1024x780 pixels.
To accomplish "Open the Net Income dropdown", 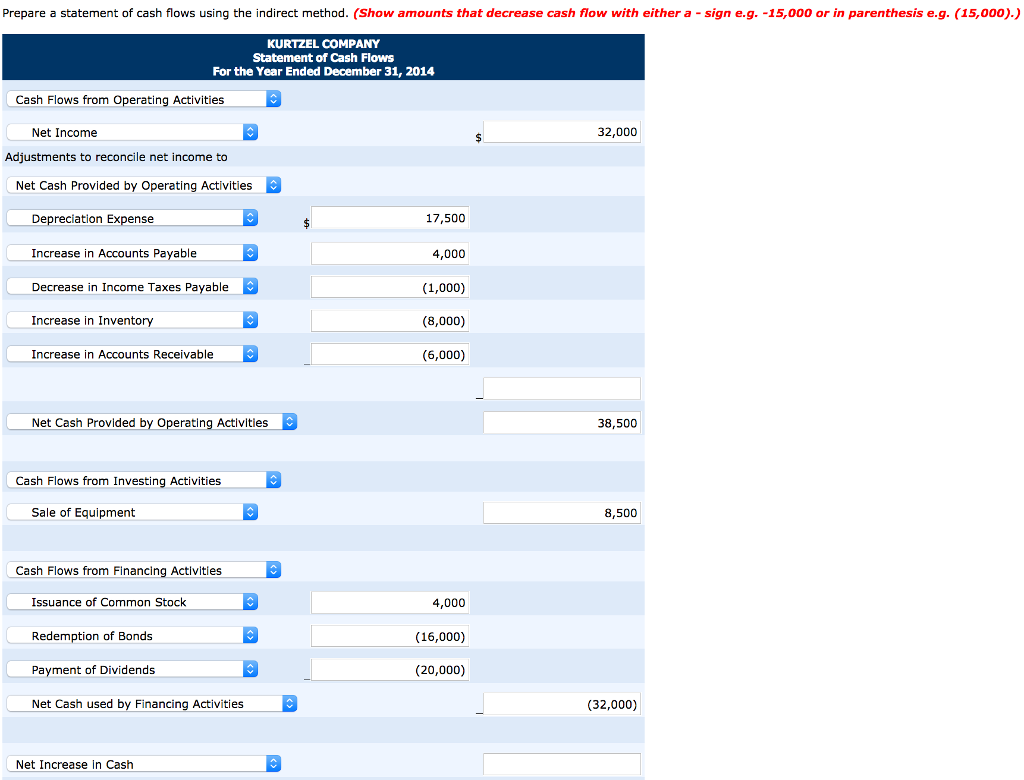I will pos(132,132).
